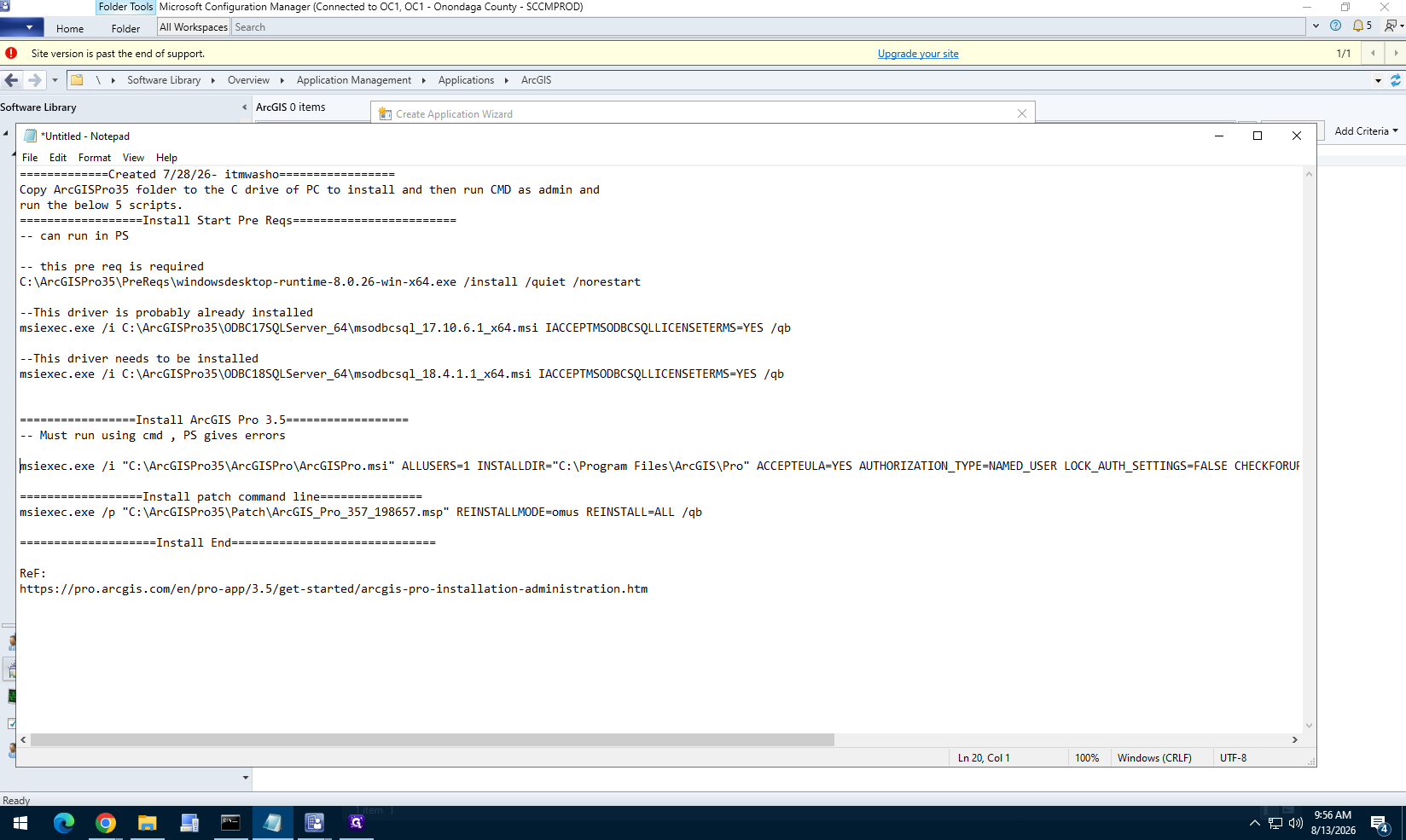Click the line 'Must run using cmd , PS gives errors'
Screen dimensions: 1406x840
(153, 436)
